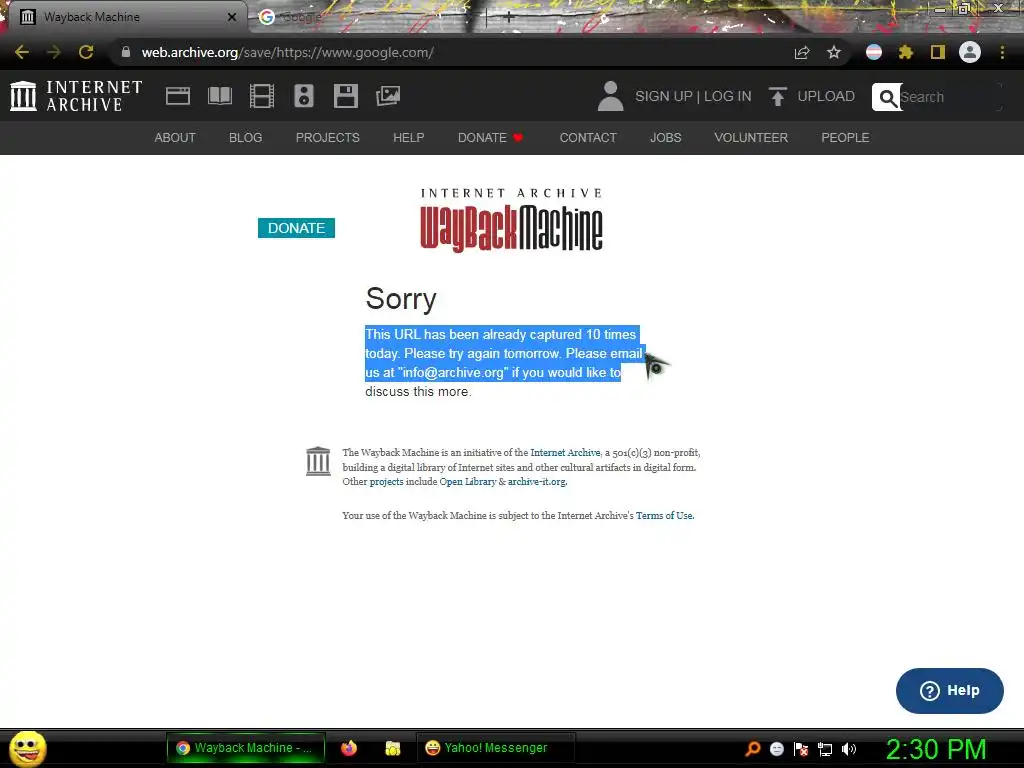Follow the projects link in footer
The image size is (1024, 768).
click(387, 481)
